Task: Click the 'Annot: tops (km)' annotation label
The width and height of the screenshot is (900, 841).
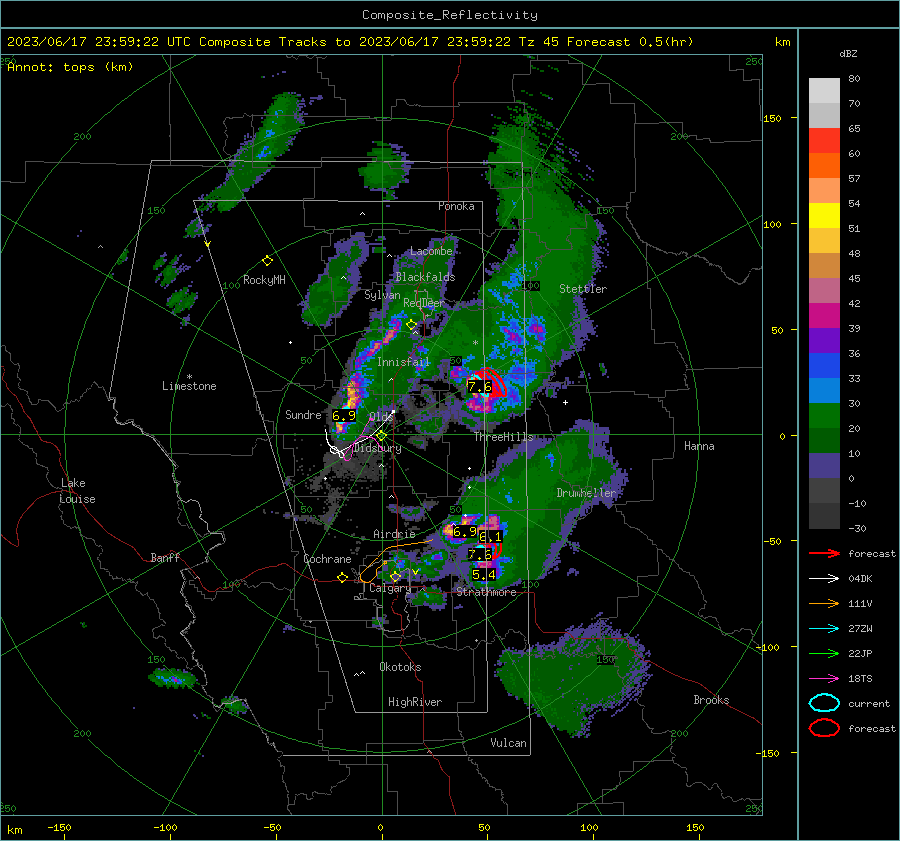Action: click(70, 67)
